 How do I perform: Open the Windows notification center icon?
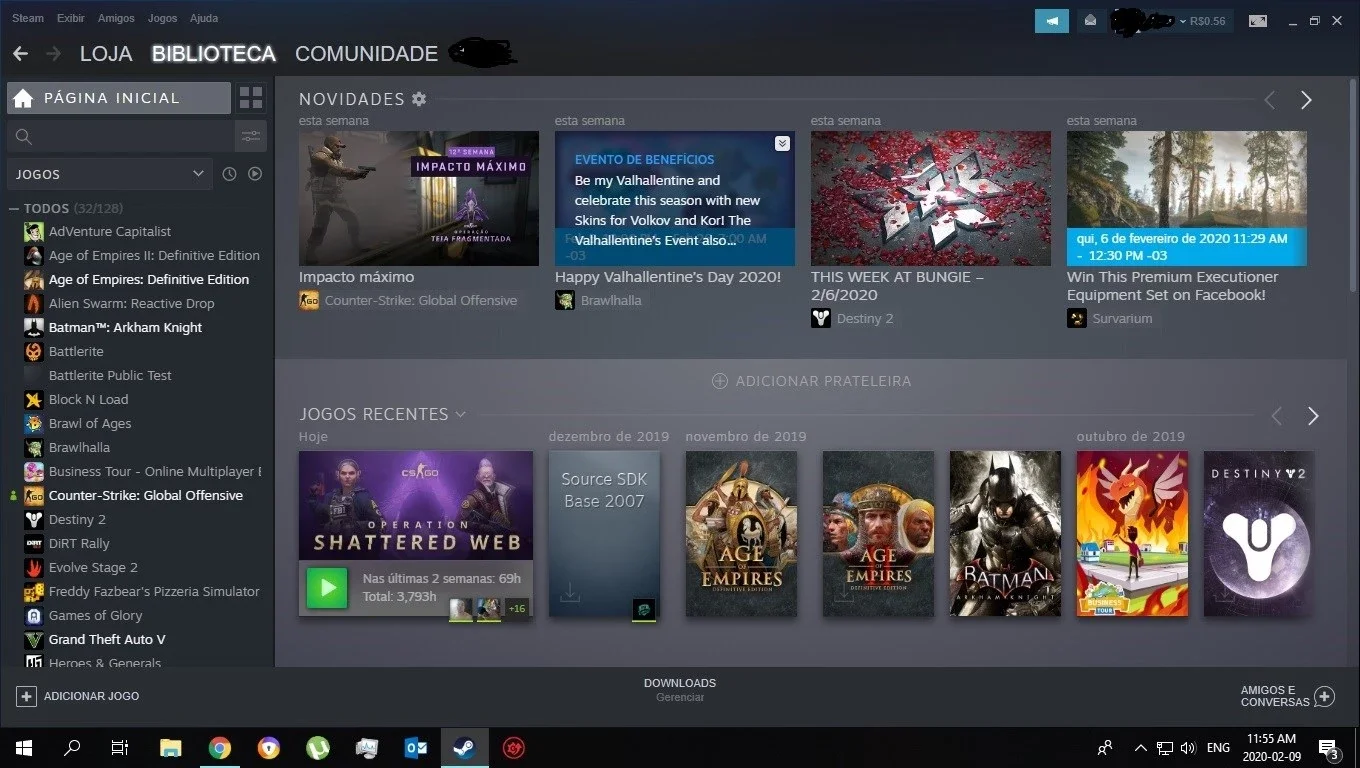(x=1330, y=748)
